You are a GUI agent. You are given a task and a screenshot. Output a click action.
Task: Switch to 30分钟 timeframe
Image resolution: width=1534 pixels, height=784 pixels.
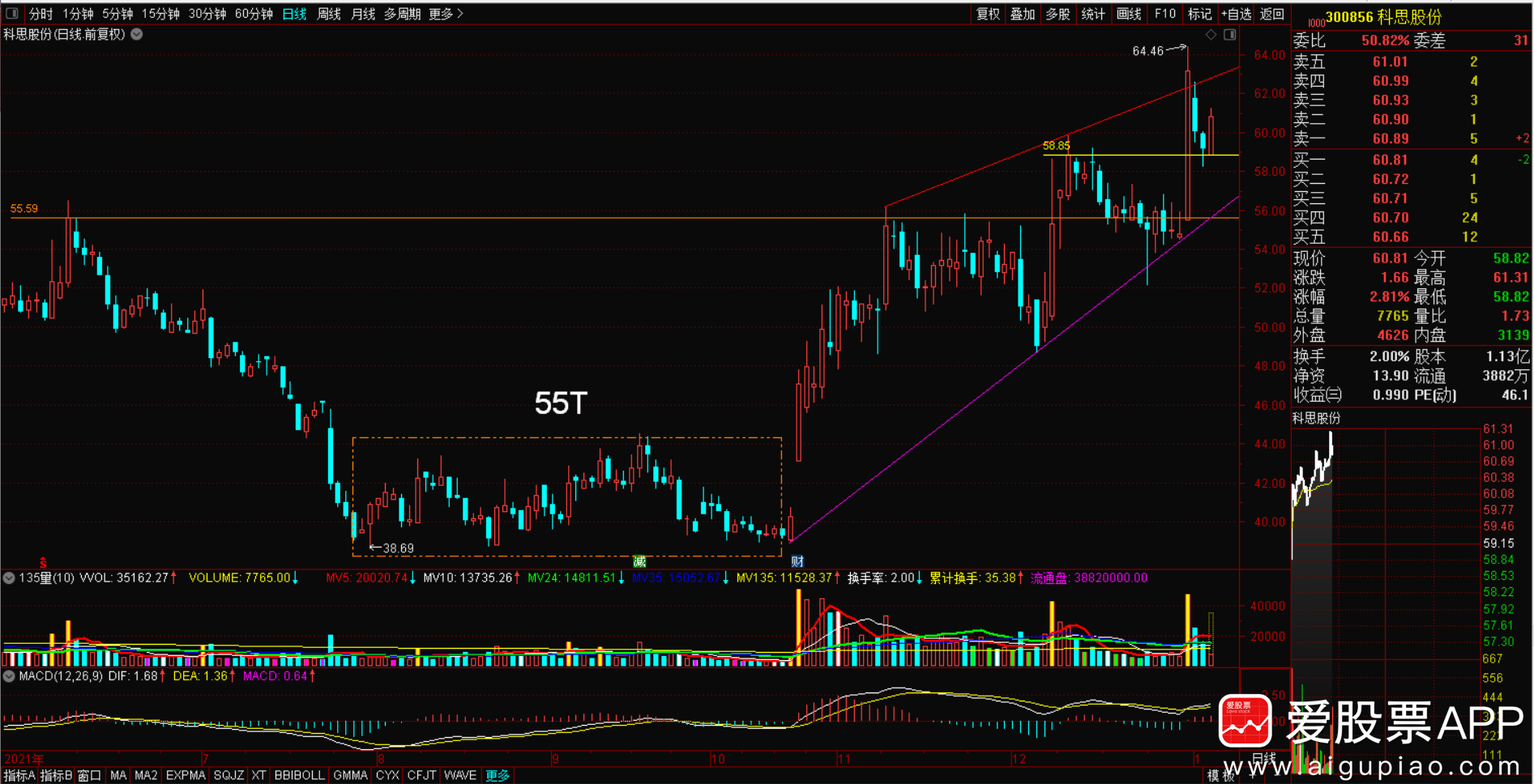coord(207,14)
